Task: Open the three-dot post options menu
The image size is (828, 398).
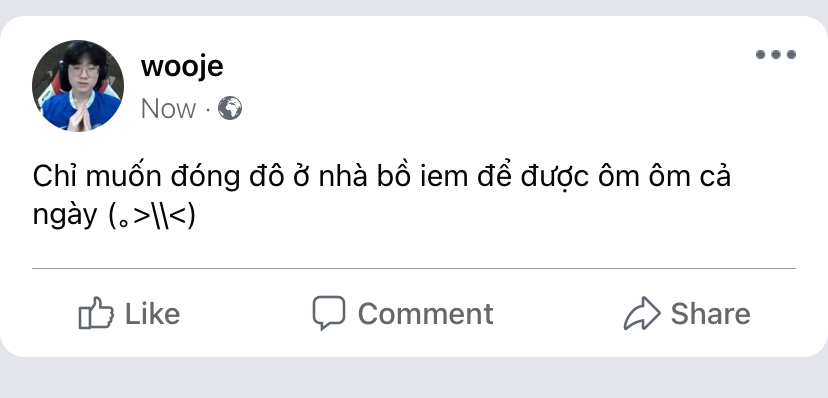Action: point(776,54)
